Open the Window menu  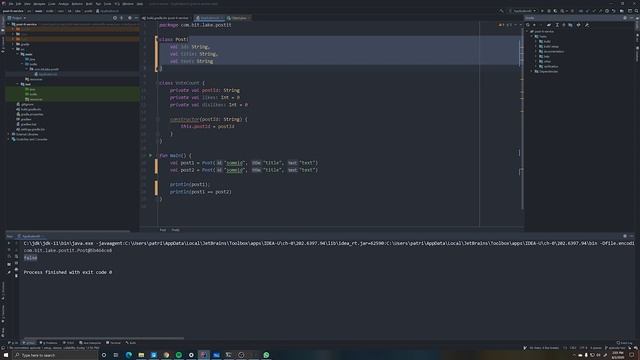128,4
